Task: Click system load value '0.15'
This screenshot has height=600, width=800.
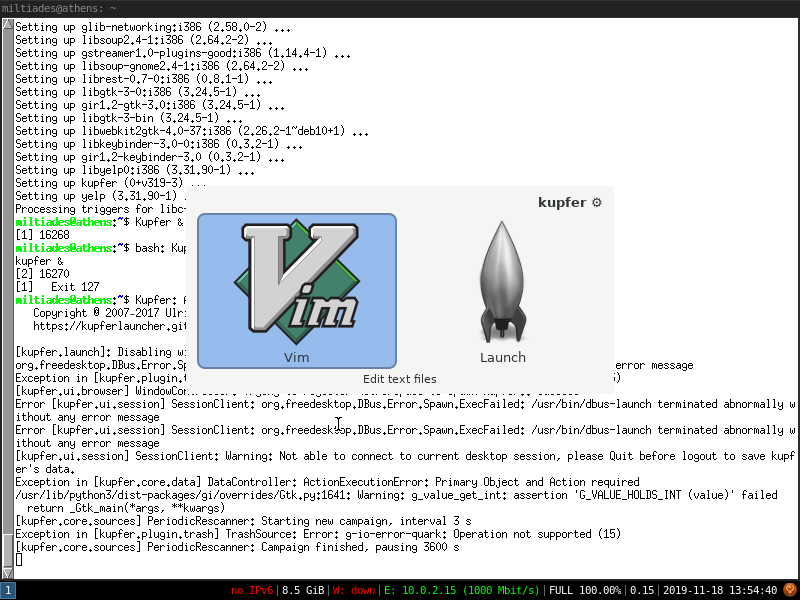Action: 642,591
